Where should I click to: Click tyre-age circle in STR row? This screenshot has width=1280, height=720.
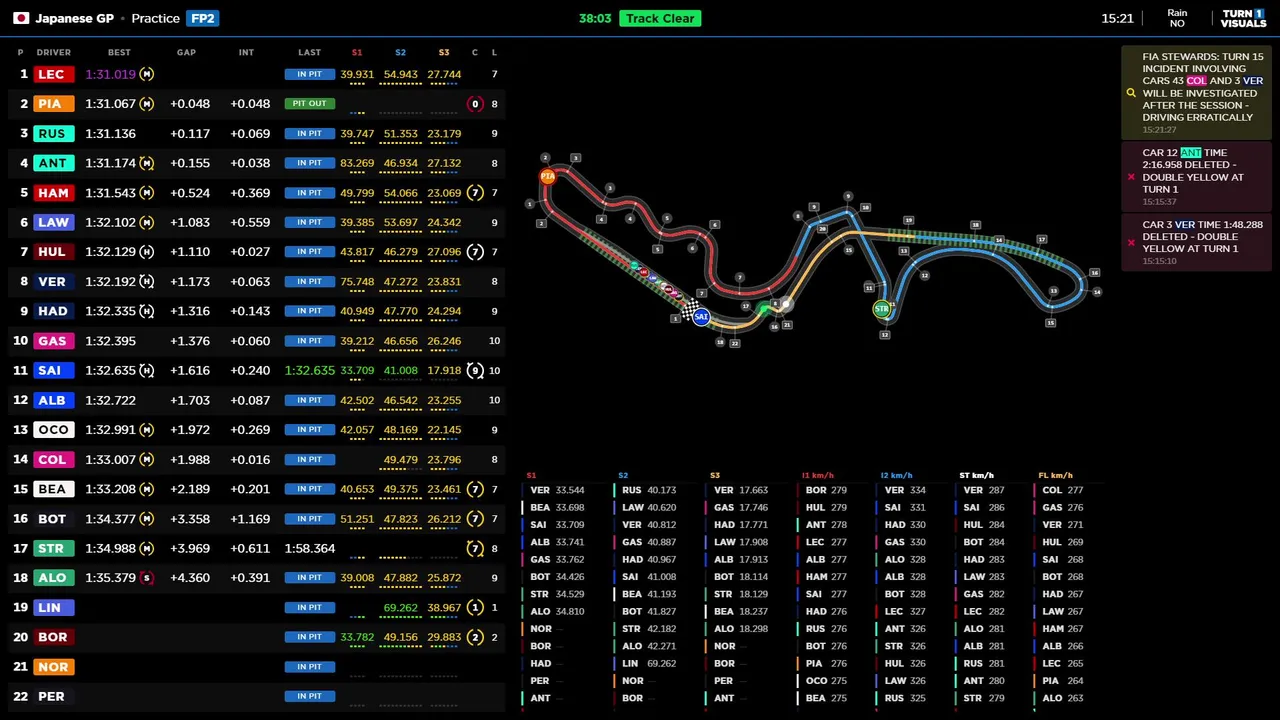coord(475,548)
